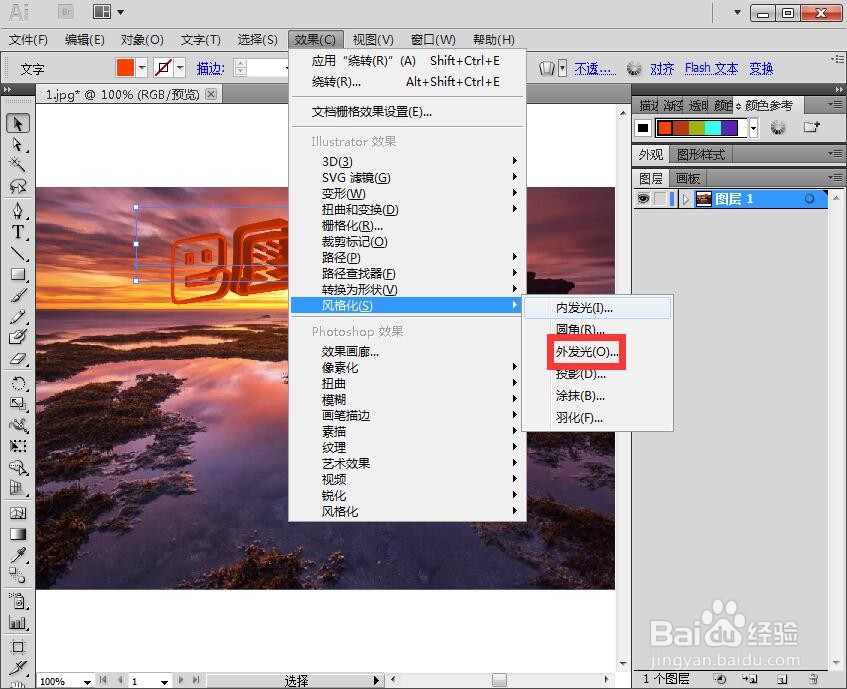Open the Layers panel menu
The height and width of the screenshot is (689, 847).
pyautogui.click(x=836, y=177)
